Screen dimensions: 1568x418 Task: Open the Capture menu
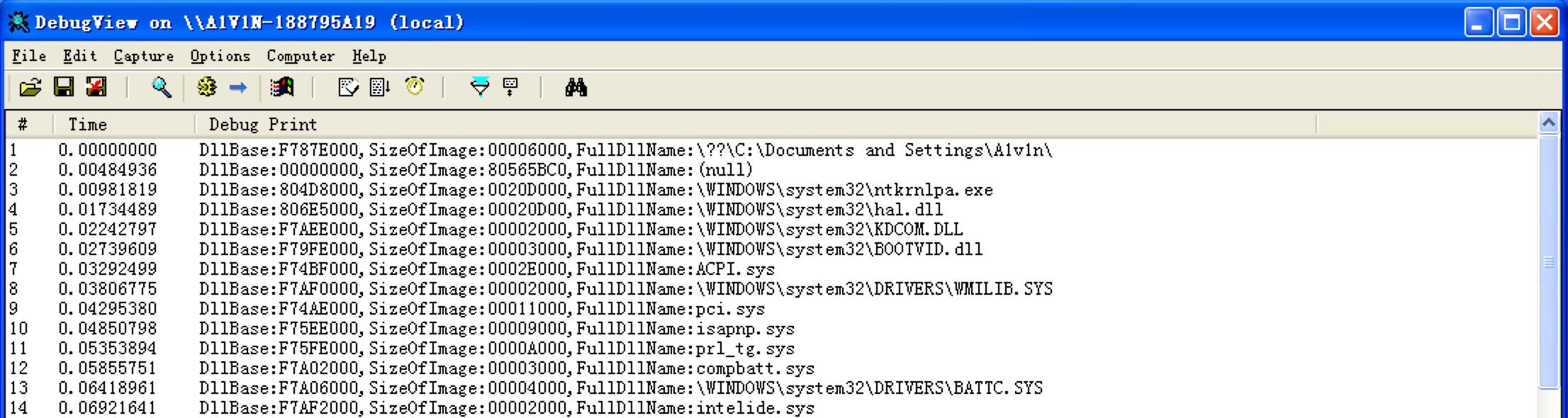coord(143,56)
